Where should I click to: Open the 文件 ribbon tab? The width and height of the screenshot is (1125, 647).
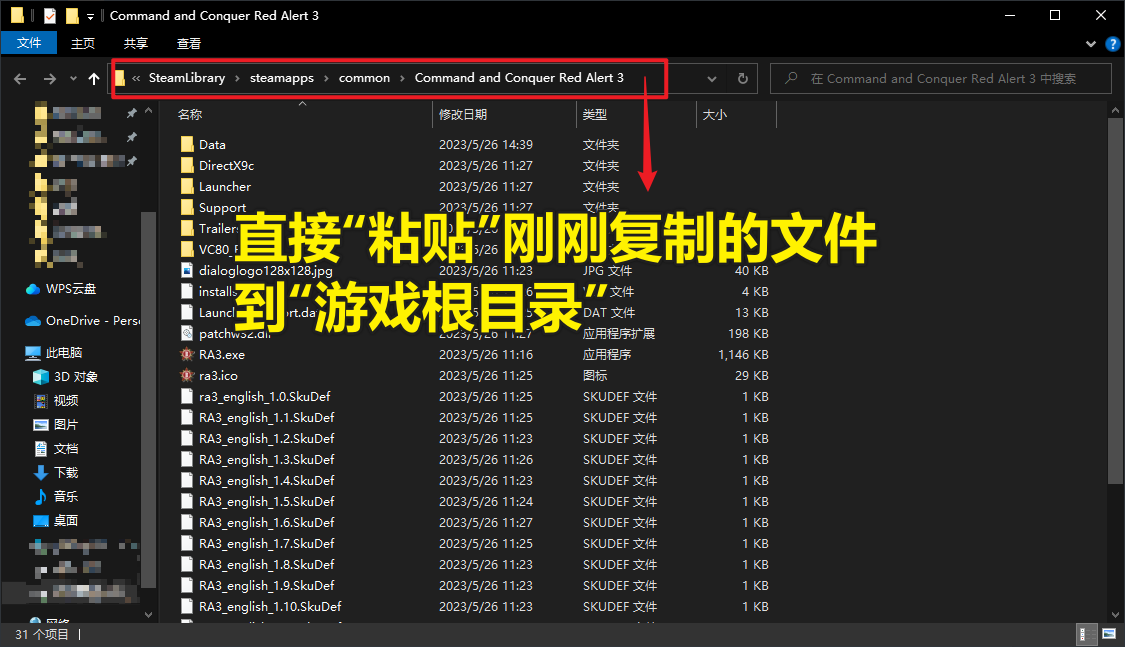pos(29,43)
